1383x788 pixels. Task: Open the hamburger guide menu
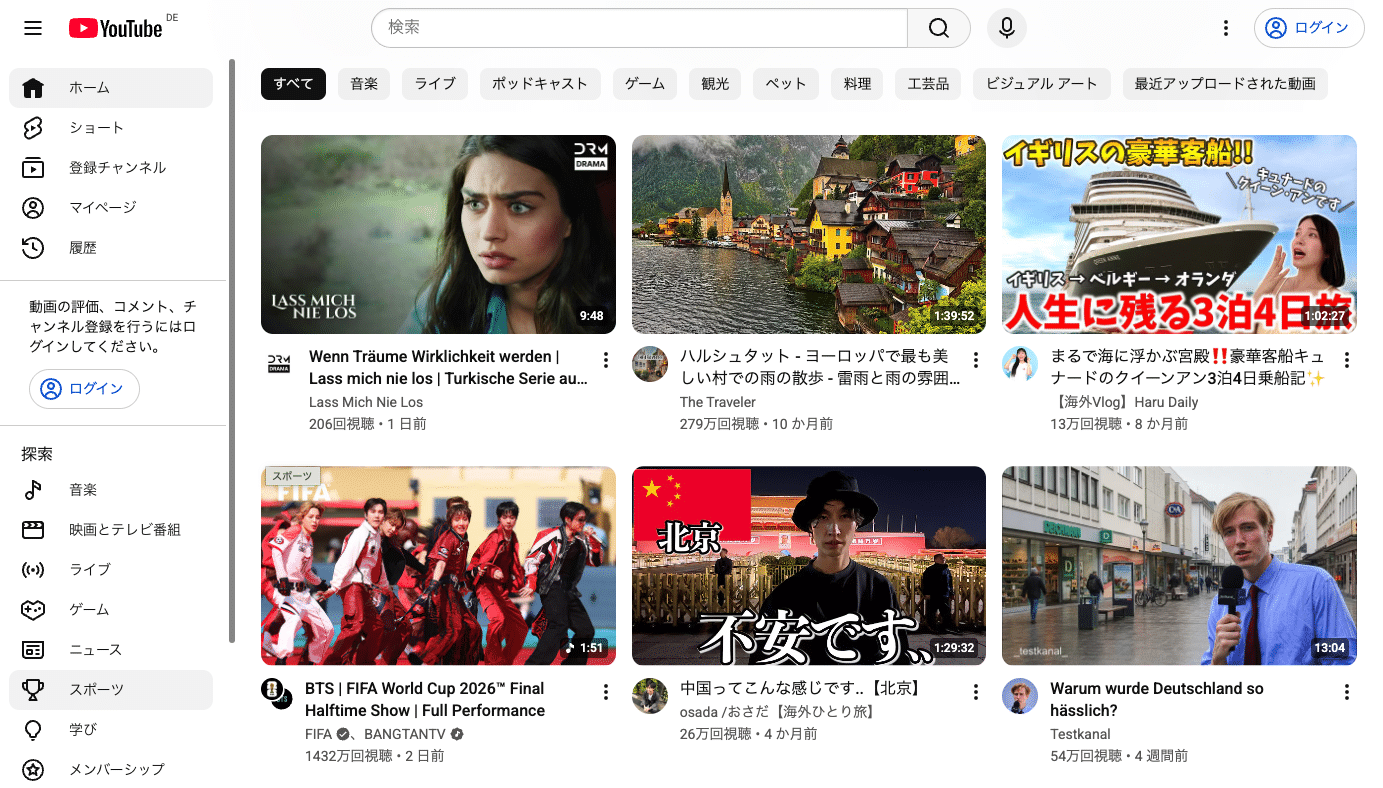point(33,28)
